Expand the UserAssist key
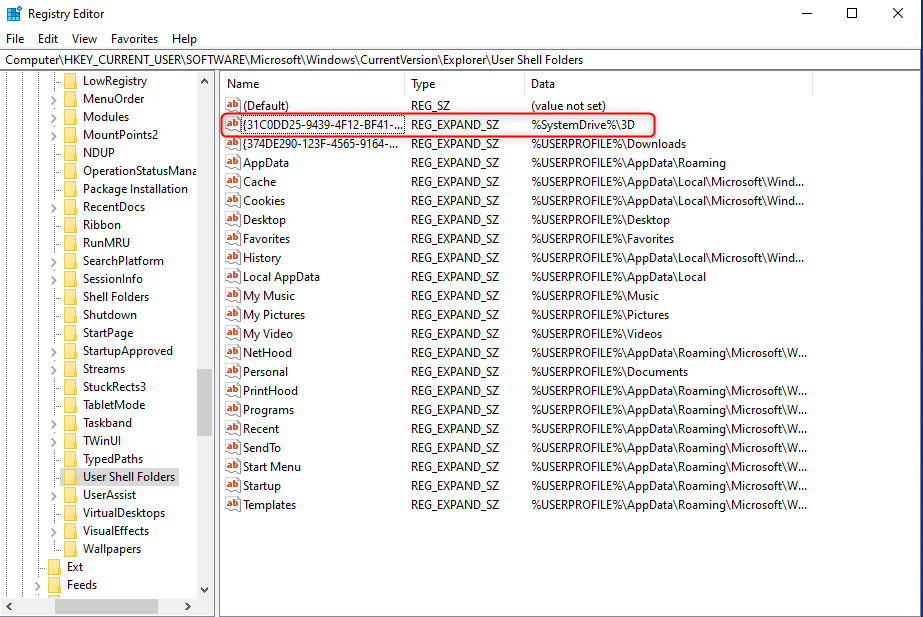The image size is (923, 617). tap(54, 496)
